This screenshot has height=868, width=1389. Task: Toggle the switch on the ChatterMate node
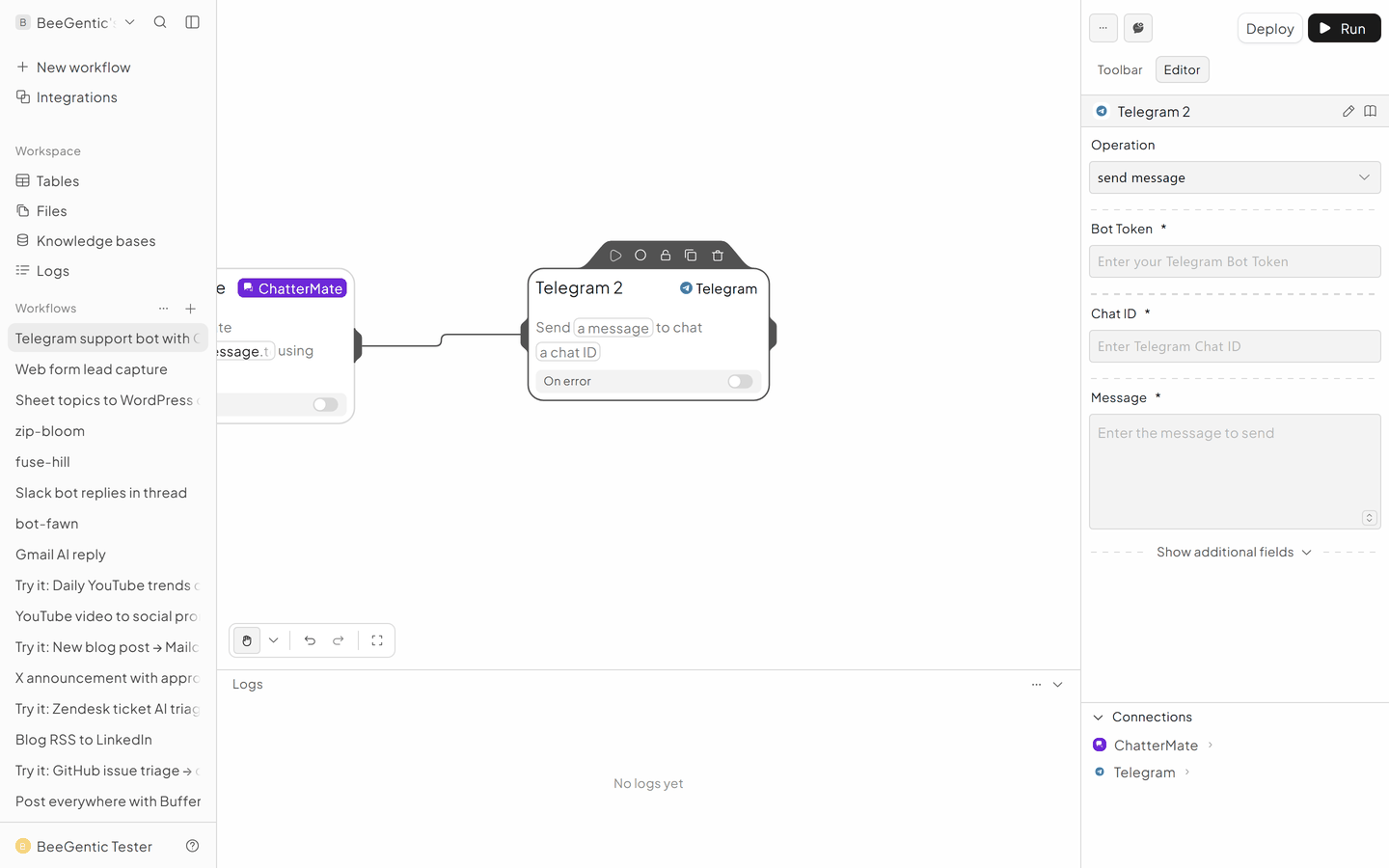click(x=325, y=405)
